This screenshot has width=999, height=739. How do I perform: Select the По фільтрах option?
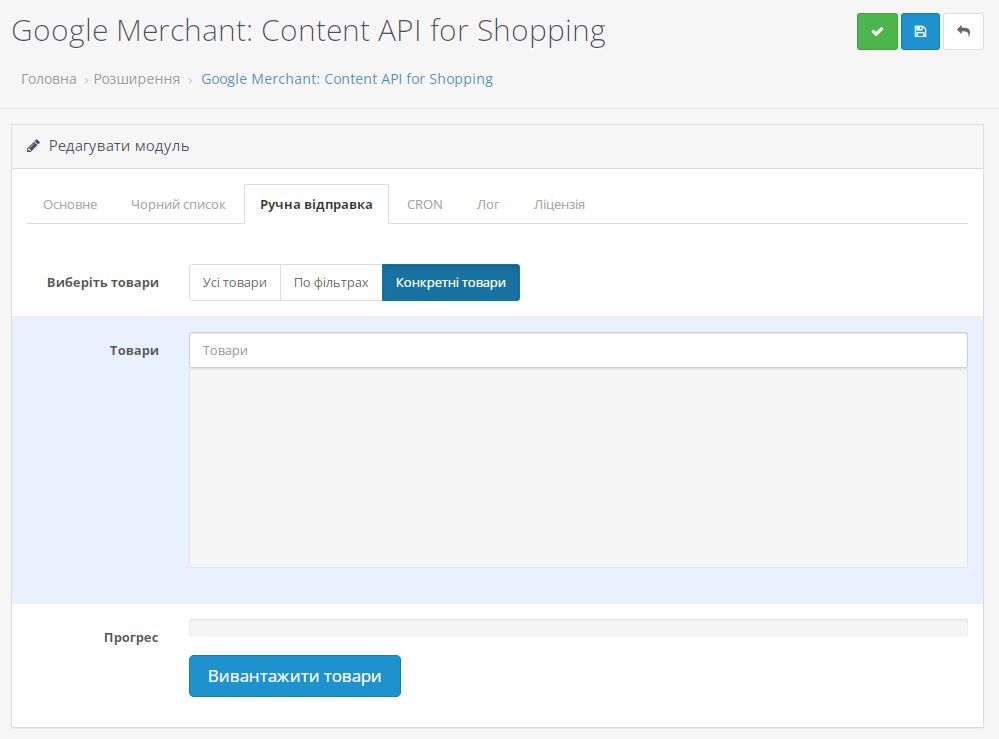click(x=330, y=282)
